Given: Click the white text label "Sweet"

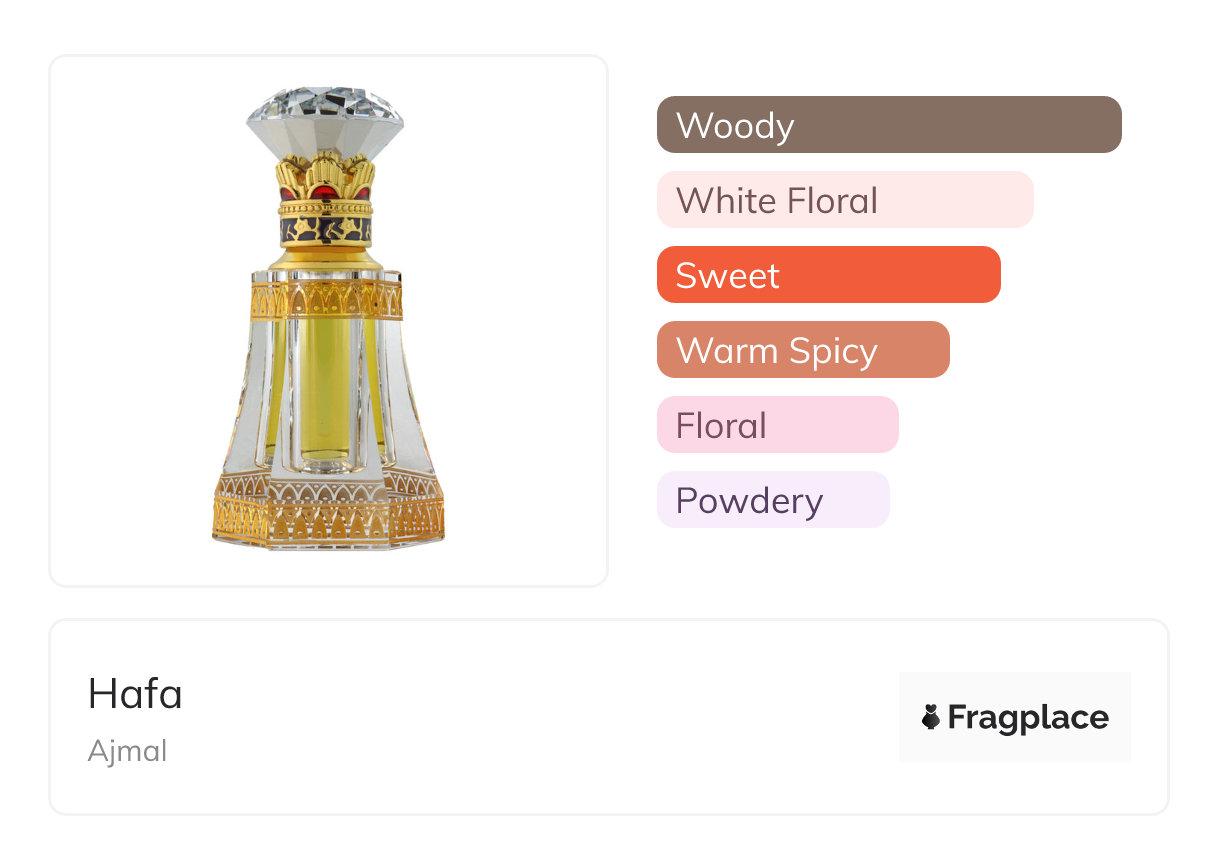Looking at the screenshot, I should tap(727, 275).
